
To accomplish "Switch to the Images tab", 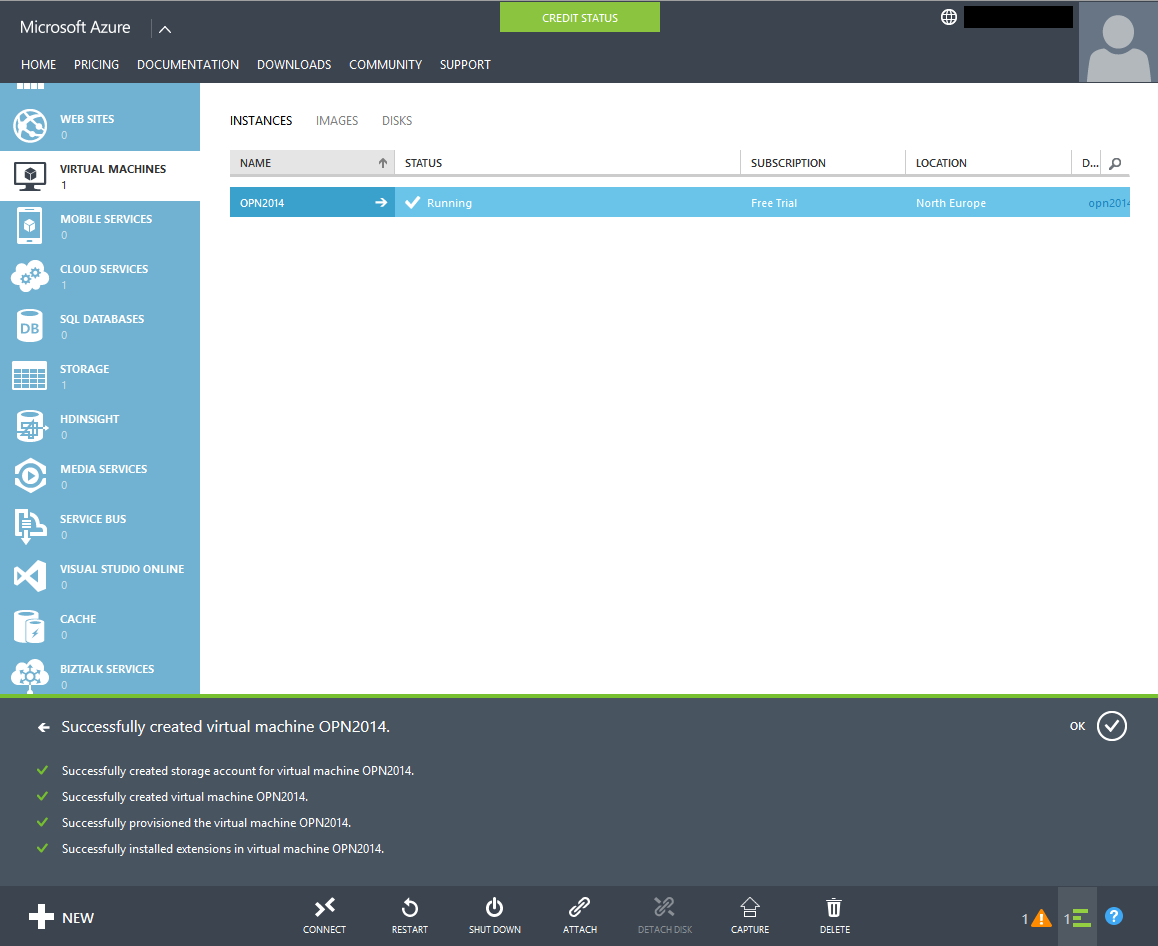I will pyautogui.click(x=337, y=120).
